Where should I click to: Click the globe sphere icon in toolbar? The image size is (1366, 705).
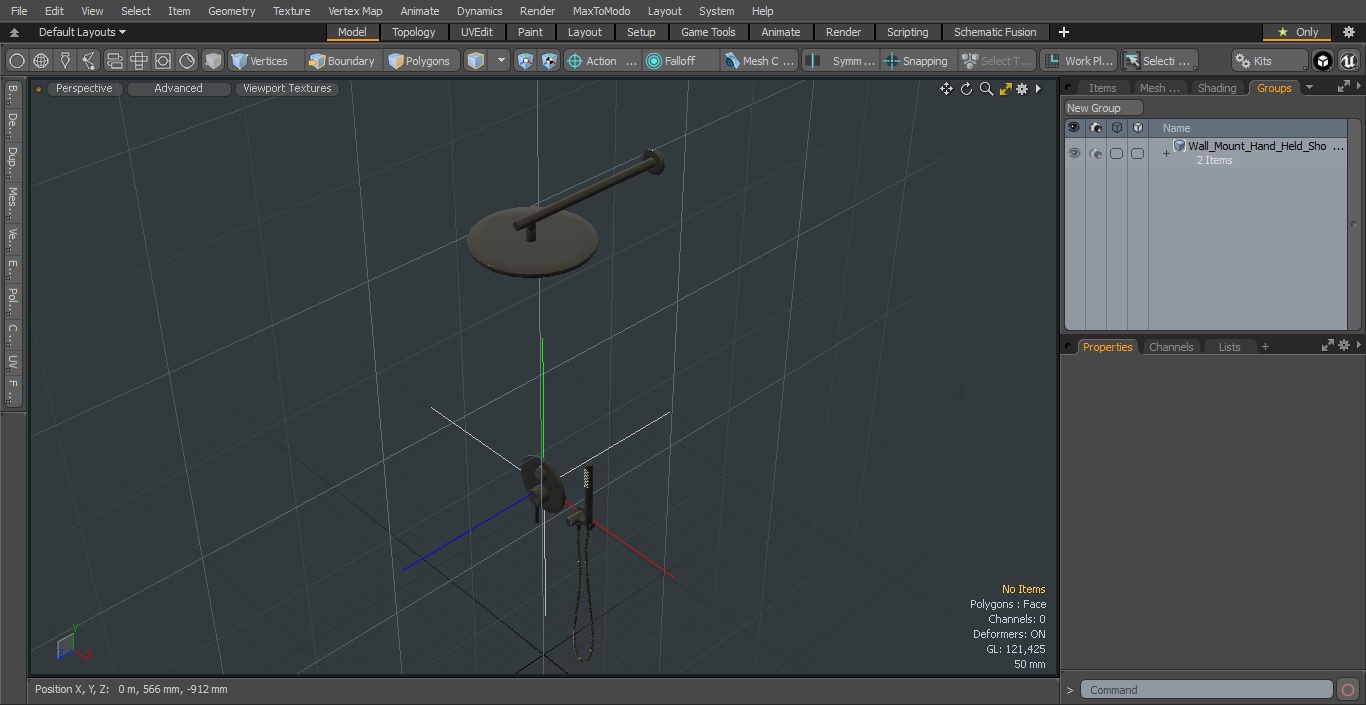click(41, 61)
